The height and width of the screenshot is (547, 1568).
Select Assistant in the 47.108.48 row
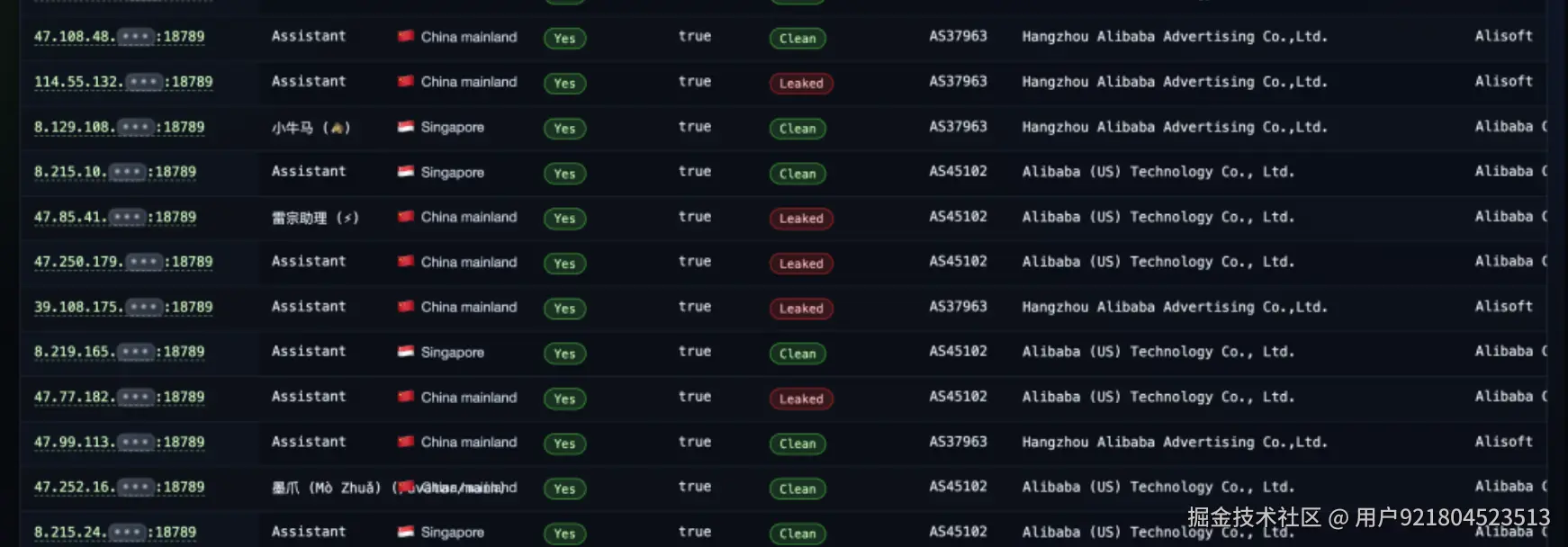(x=309, y=36)
